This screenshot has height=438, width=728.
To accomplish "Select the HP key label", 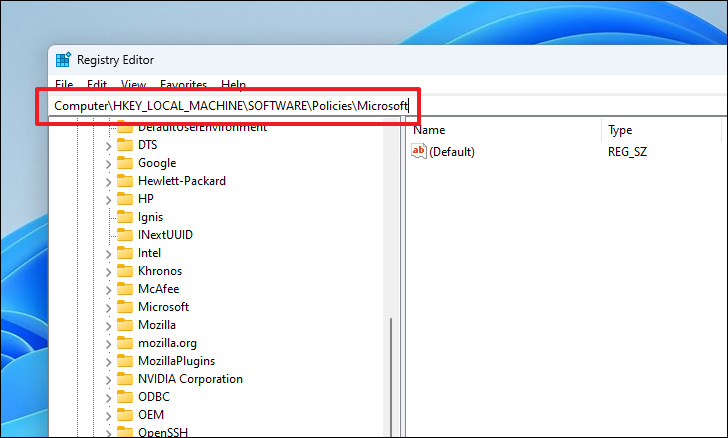I will pos(146,199).
